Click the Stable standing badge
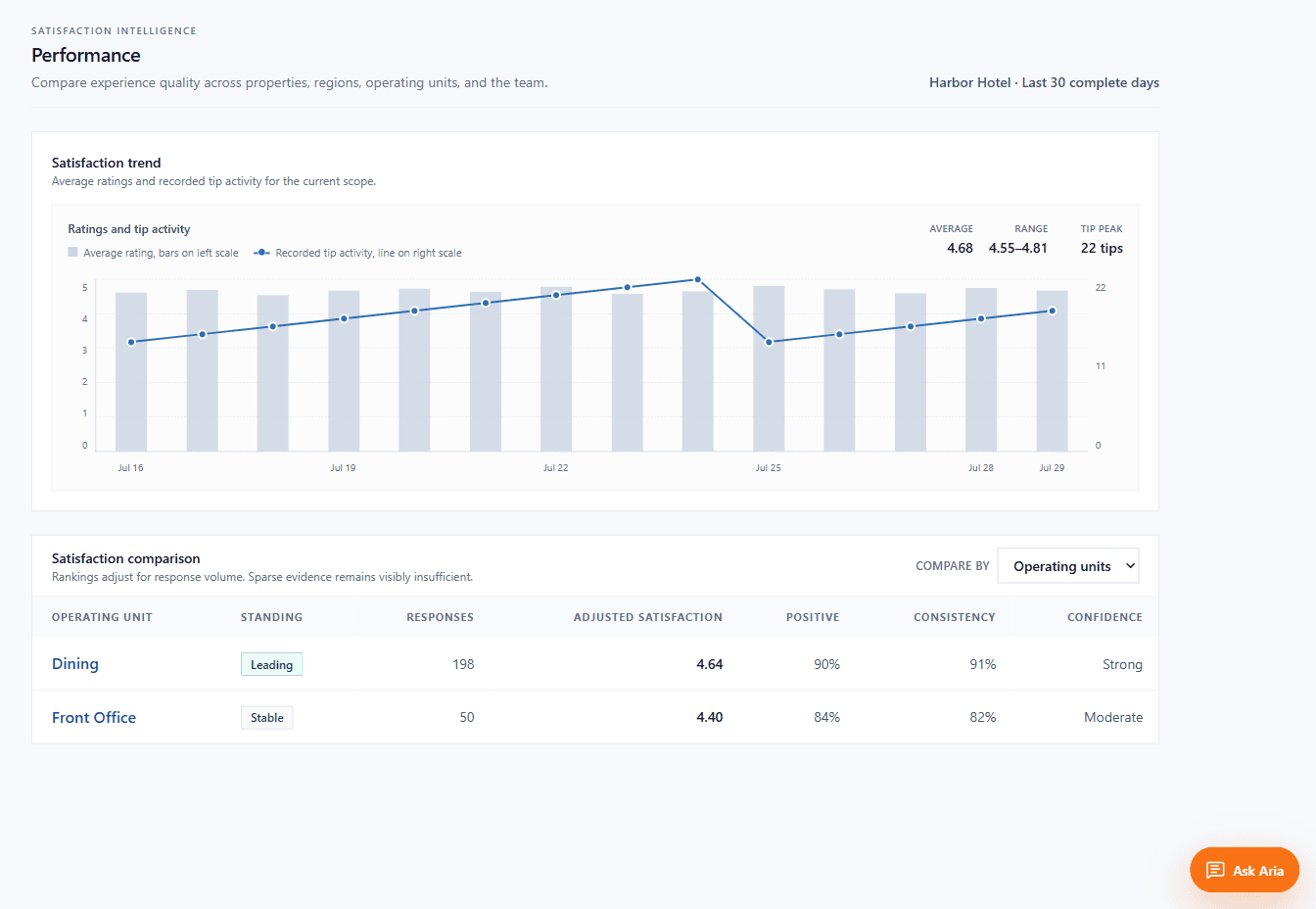 pos(266,718)
